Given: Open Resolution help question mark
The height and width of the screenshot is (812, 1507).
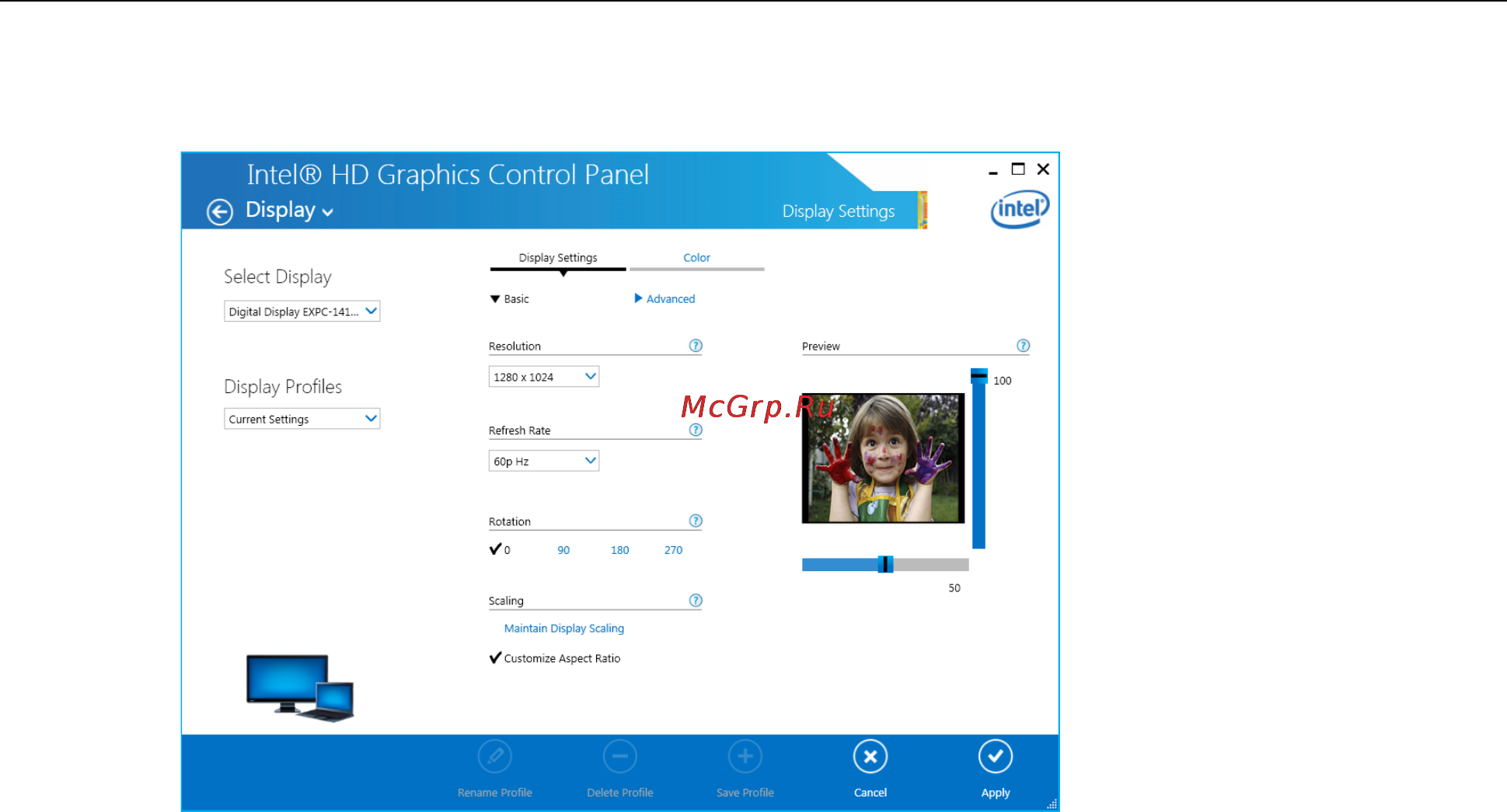Looking at the screenshot, I should click(696, 346).
